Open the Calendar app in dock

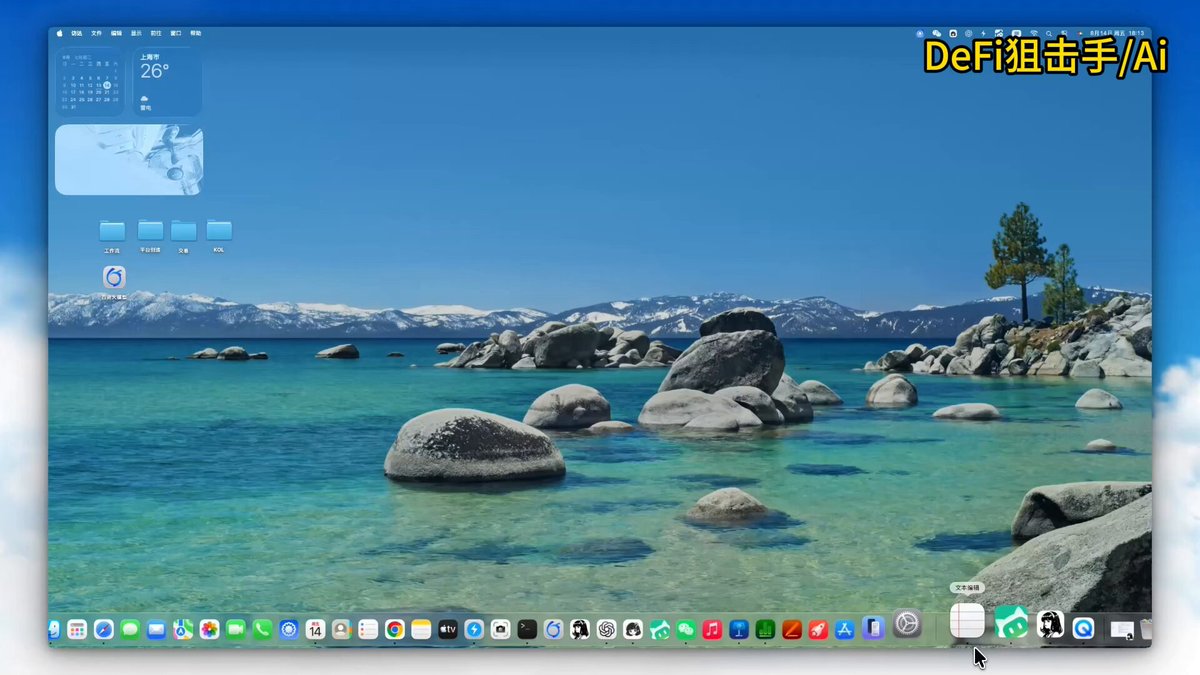315,629
